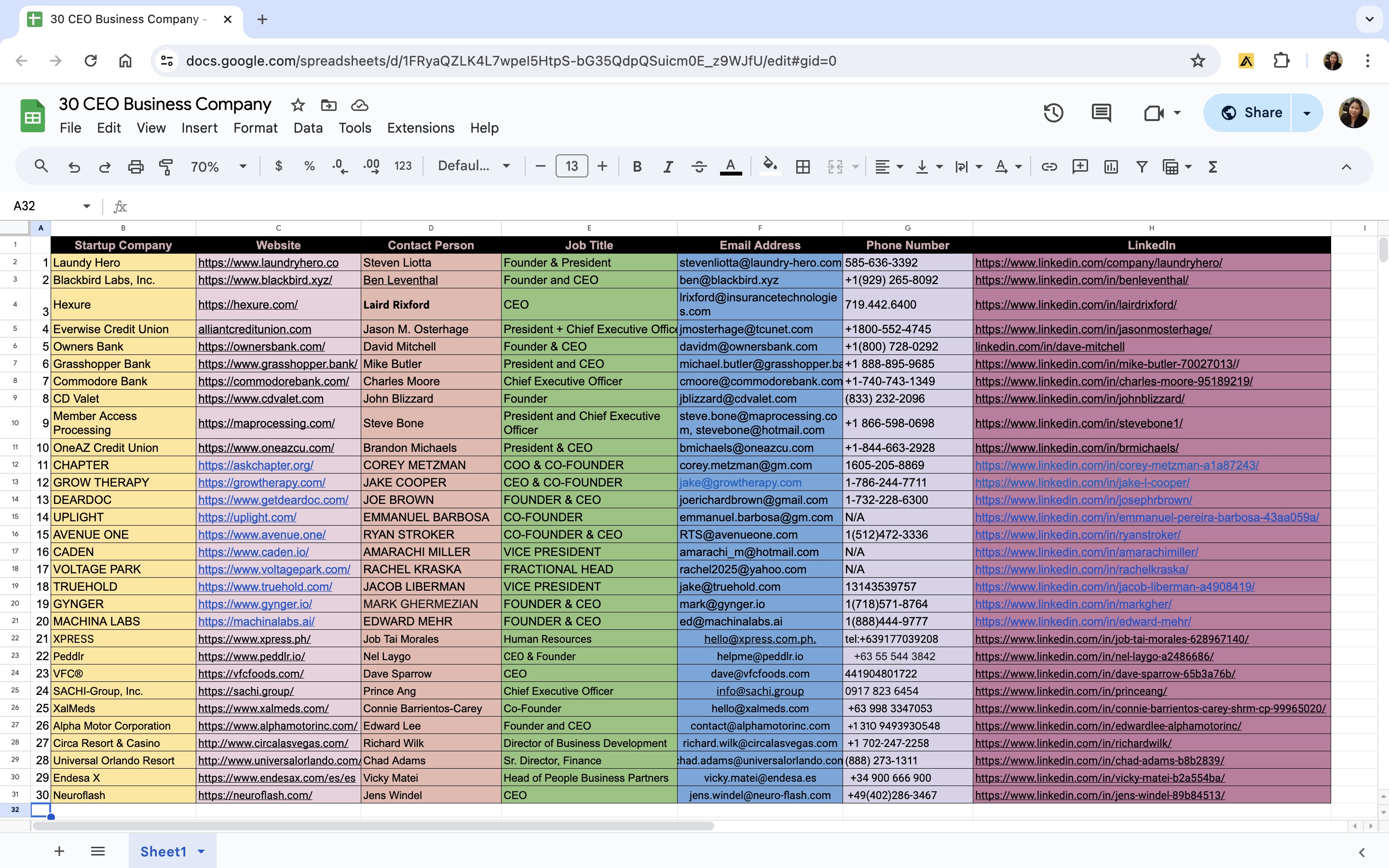Open the File menu

pyautogui.click(x=70, y=128)
